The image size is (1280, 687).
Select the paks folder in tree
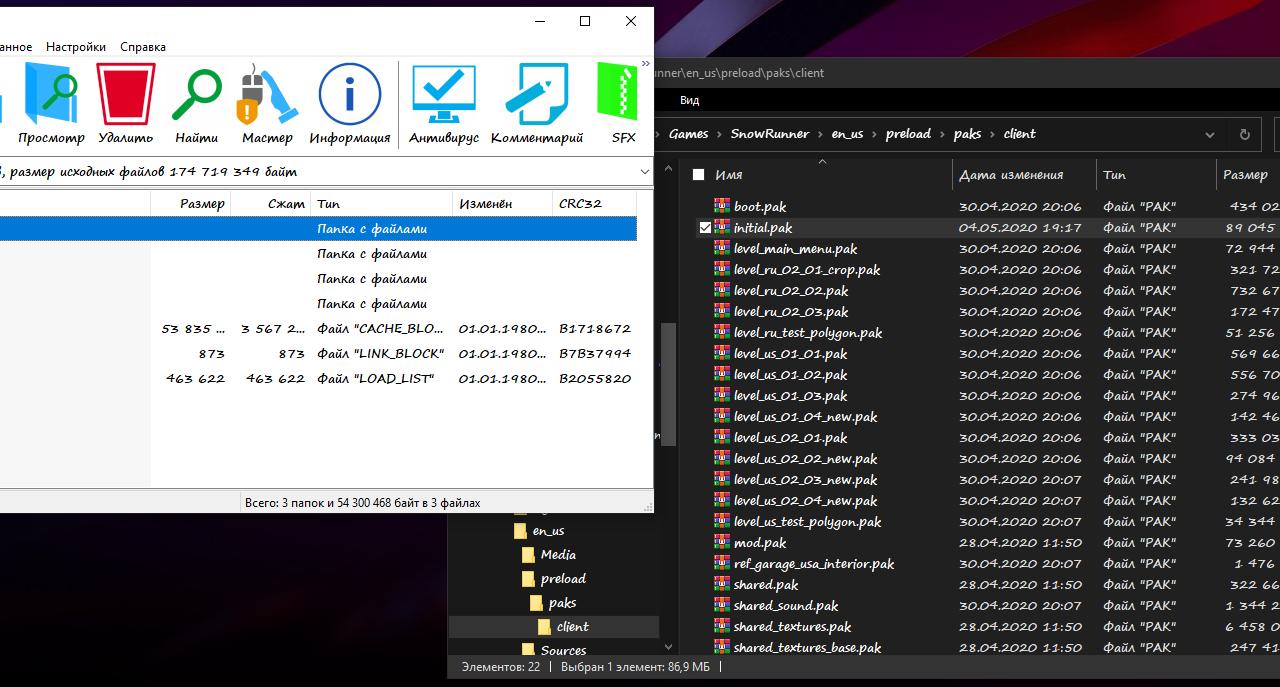coord(562,603)
